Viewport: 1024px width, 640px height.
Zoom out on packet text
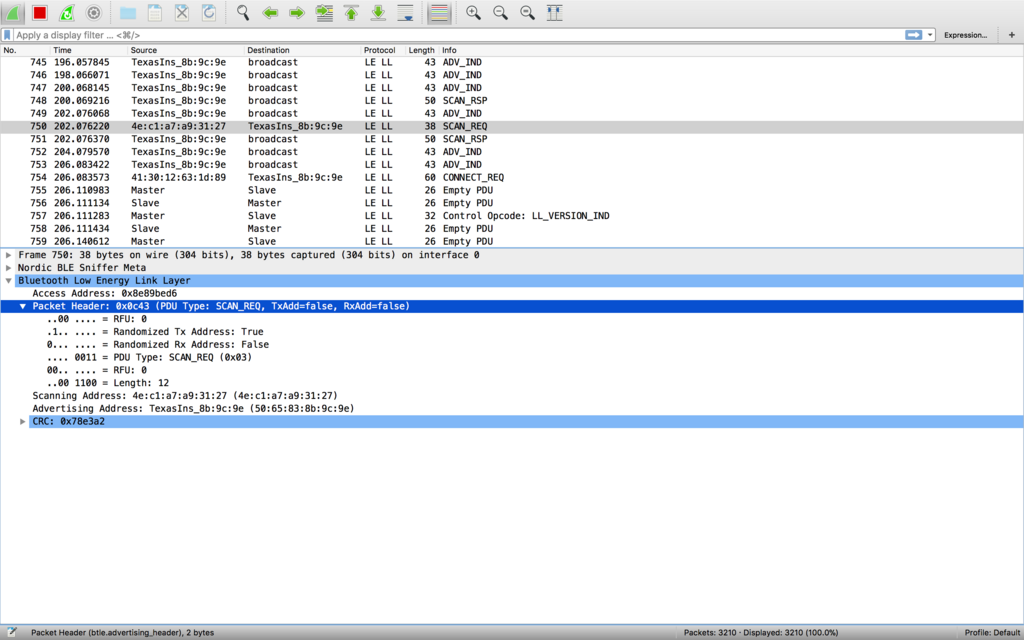(x=500, y=13)
